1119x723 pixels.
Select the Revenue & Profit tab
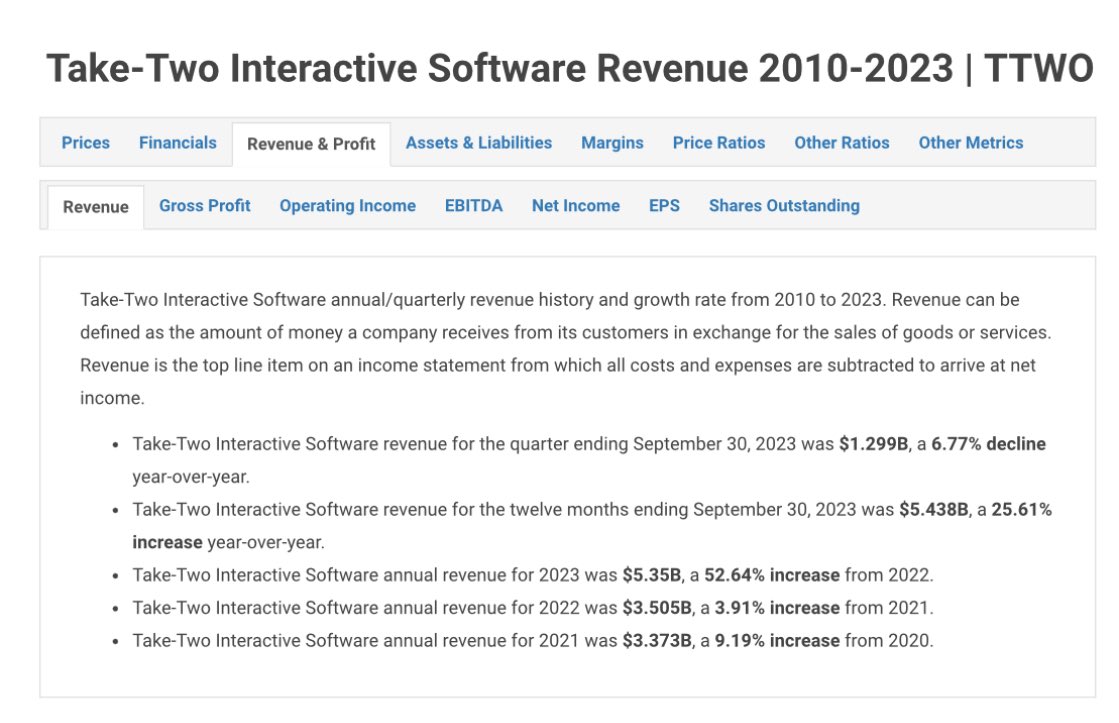[x=311, y=144]
